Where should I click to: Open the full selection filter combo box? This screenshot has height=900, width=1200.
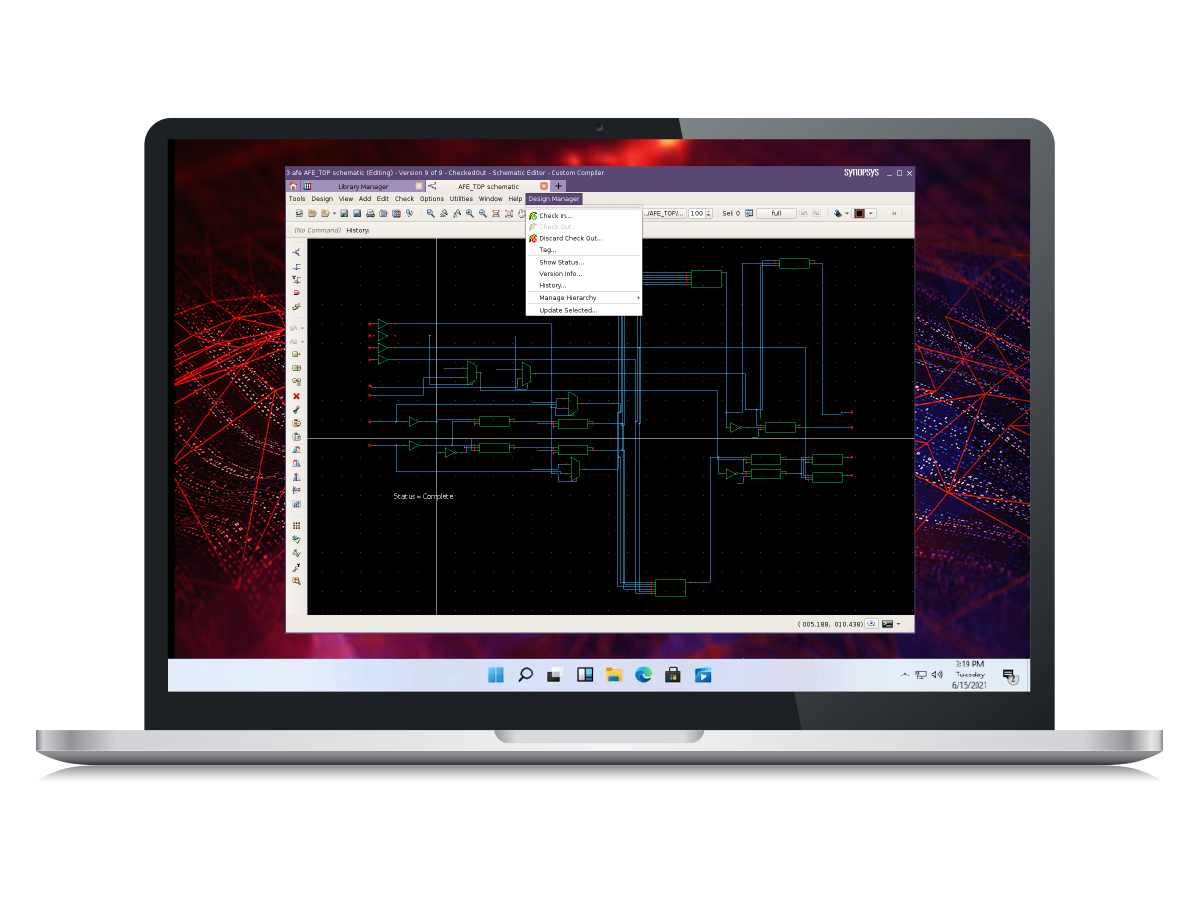(775, 213)
